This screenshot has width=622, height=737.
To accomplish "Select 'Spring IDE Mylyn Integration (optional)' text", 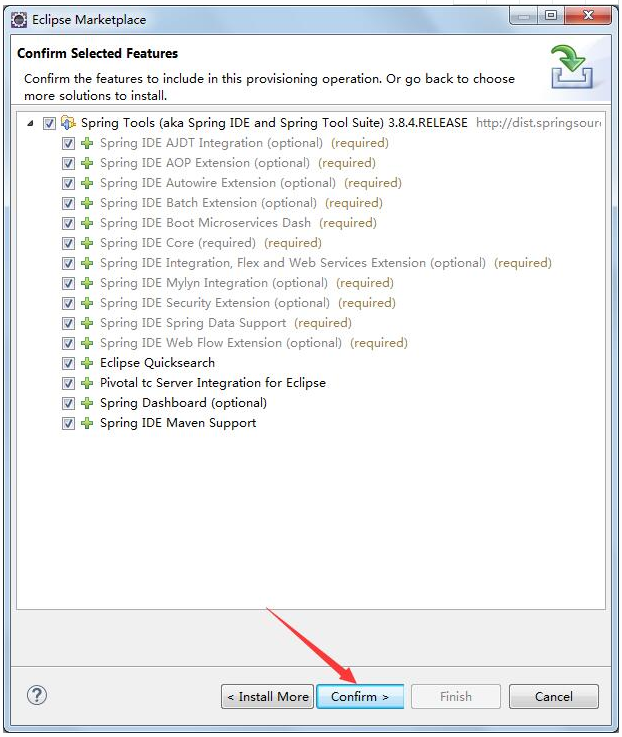I will [x=214, y=283].
